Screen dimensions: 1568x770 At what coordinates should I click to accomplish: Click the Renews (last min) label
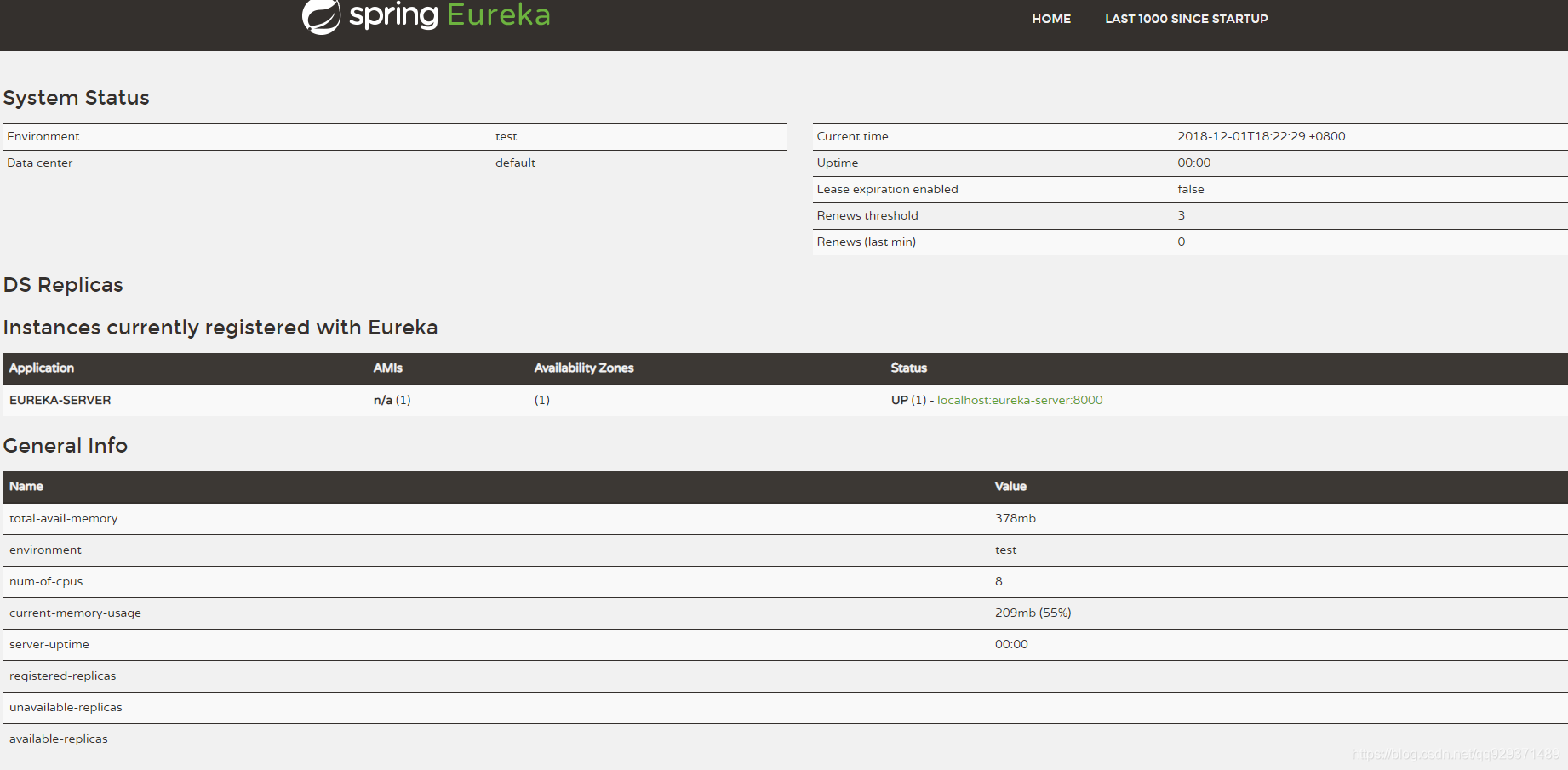tap(867, 242)
